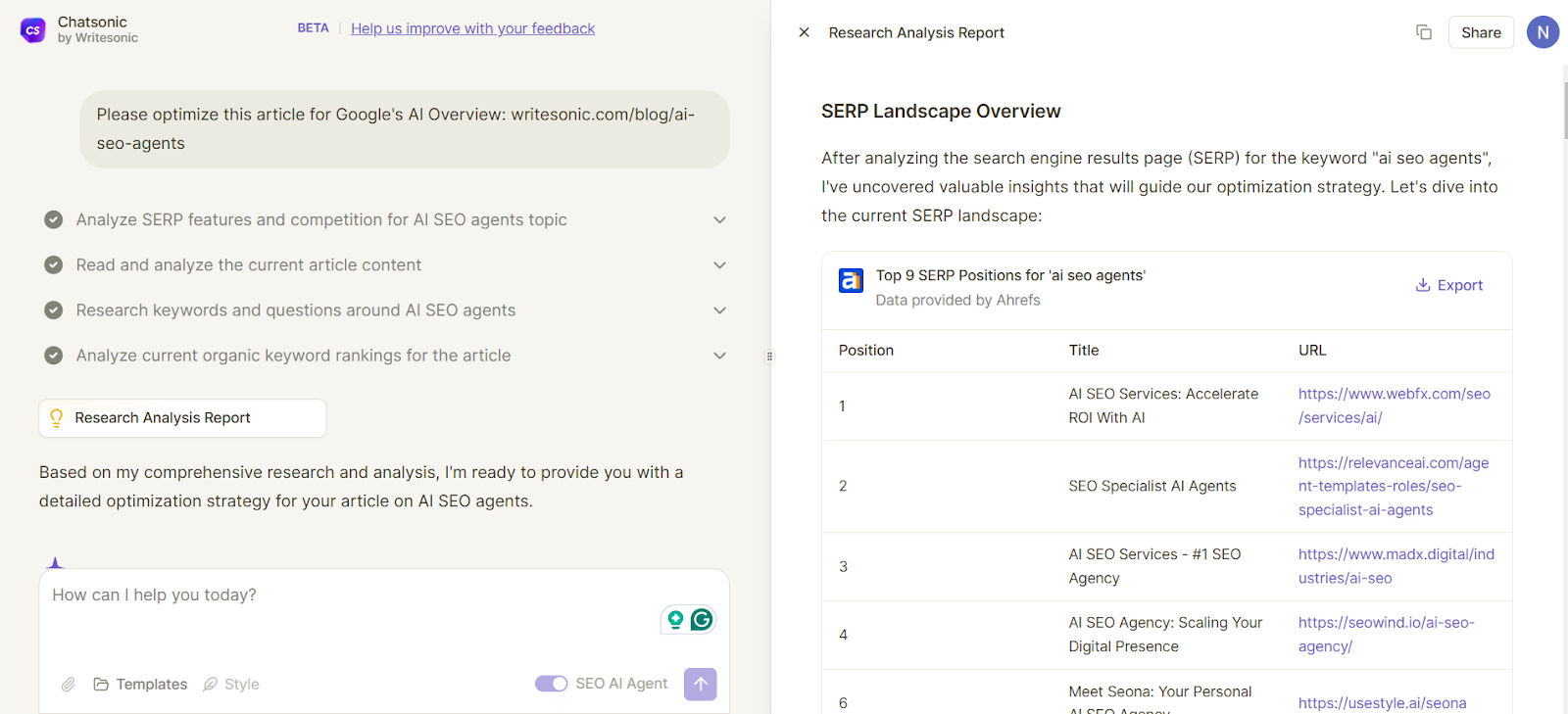Screen dimensions: 1568x714
Task: Open the usestyle.ai/seona link
Action: point(1382,703)
